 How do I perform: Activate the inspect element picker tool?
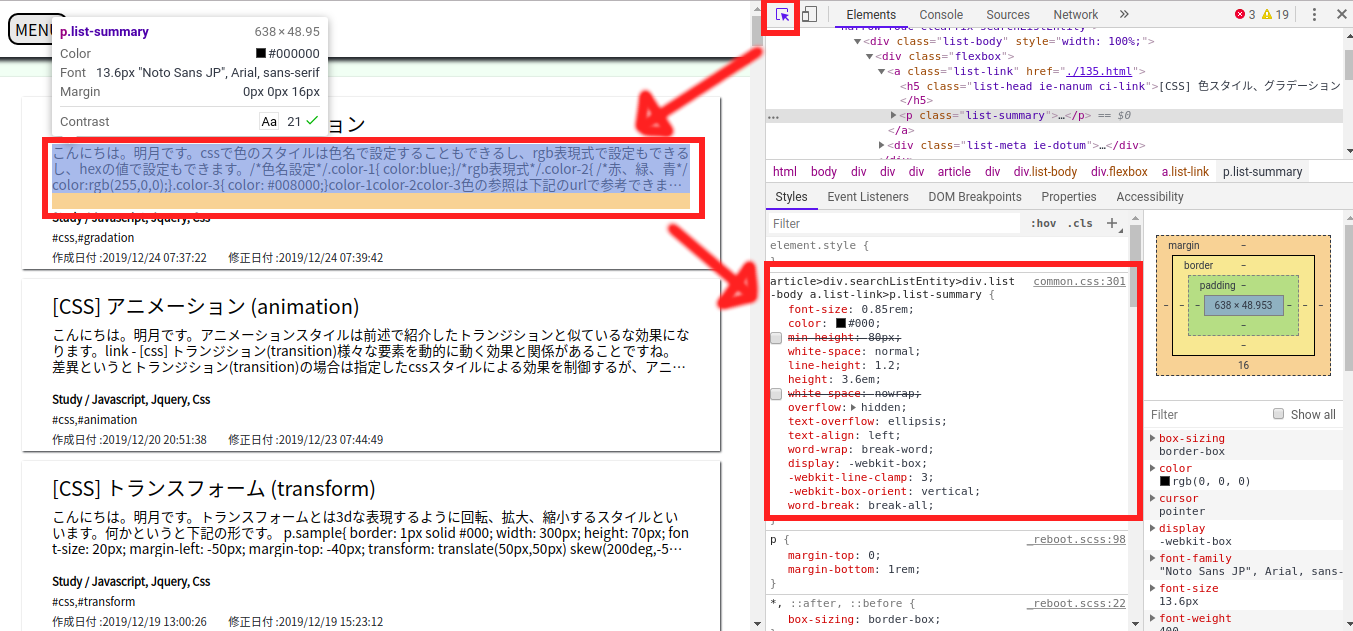coord(782,15)
